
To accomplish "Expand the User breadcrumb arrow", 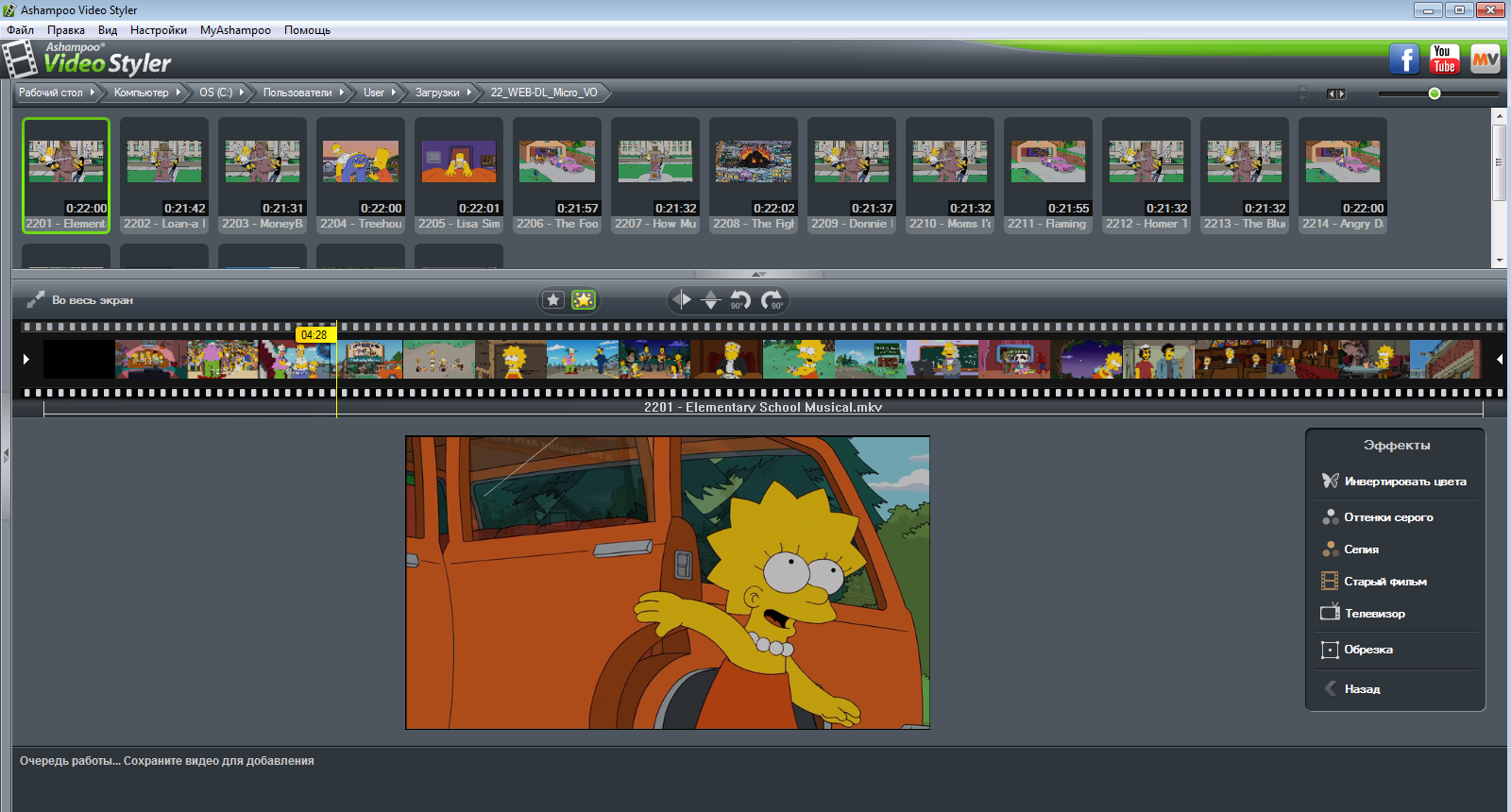I will coord(394,93).
